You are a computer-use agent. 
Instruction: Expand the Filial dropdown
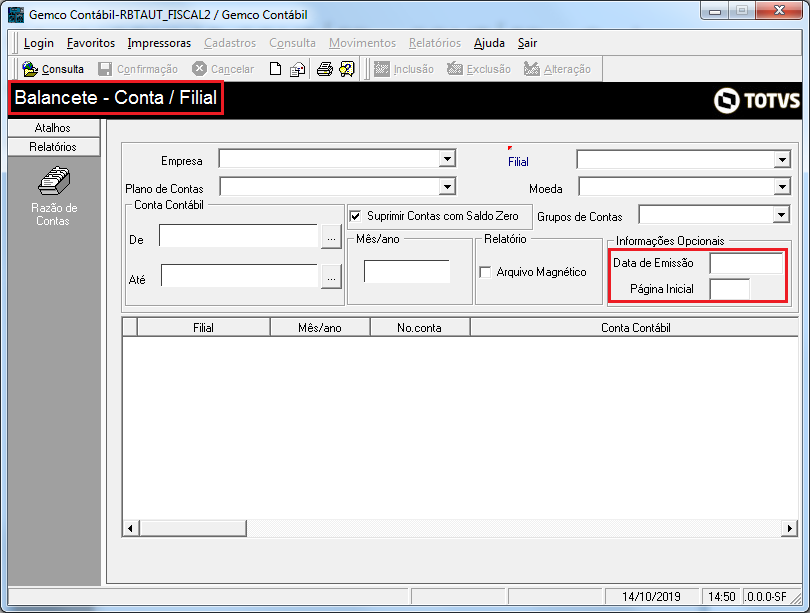click(x=782, y=160)
